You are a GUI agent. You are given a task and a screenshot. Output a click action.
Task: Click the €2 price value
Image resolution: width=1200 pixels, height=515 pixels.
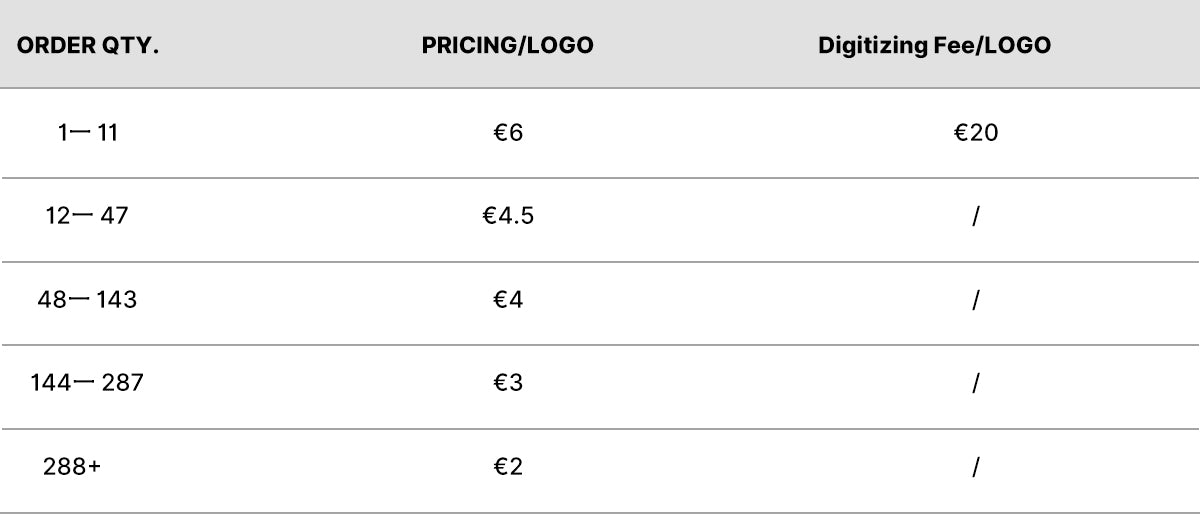507,466
